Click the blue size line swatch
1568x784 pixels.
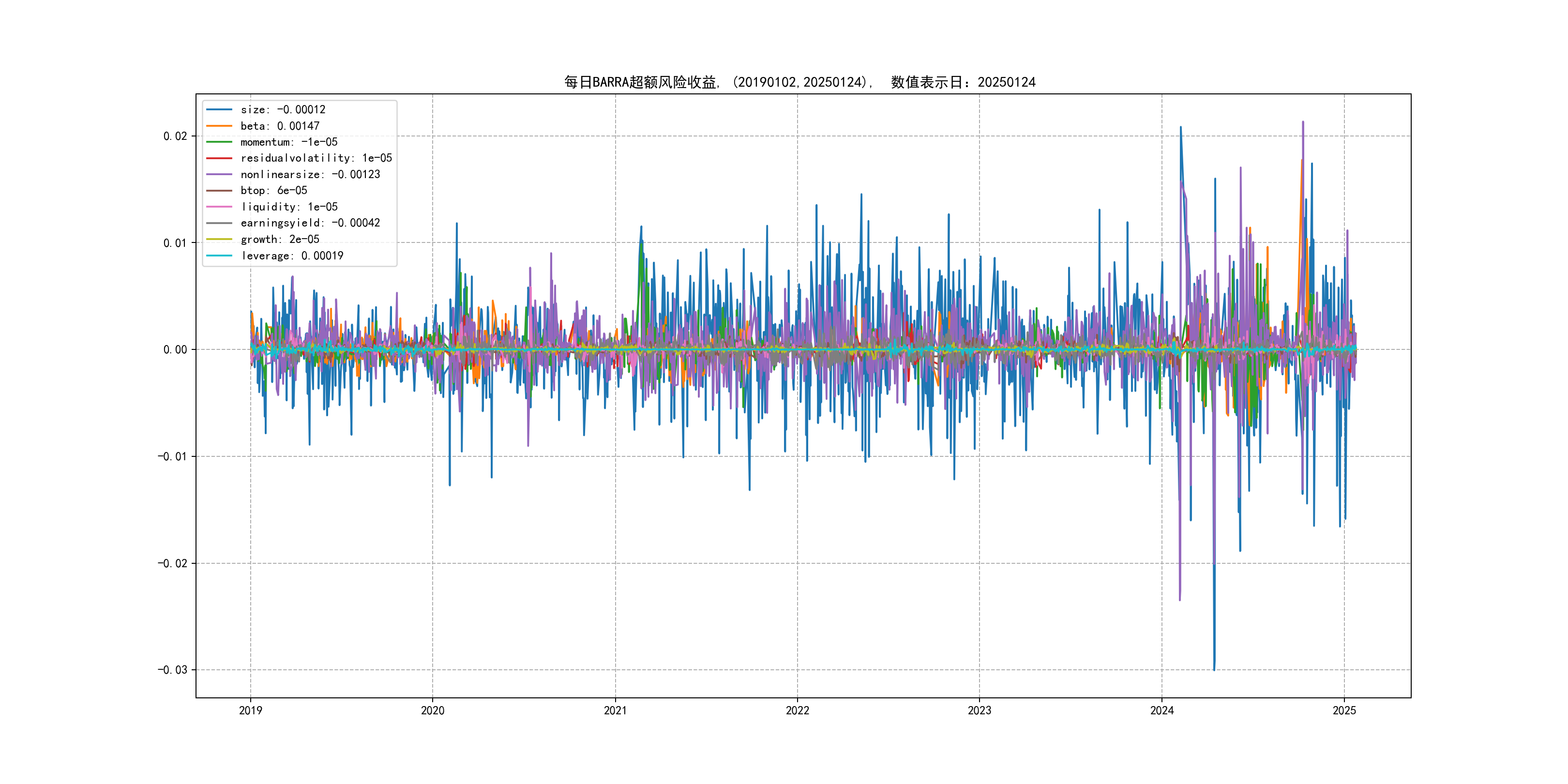[x=219, y=109]
